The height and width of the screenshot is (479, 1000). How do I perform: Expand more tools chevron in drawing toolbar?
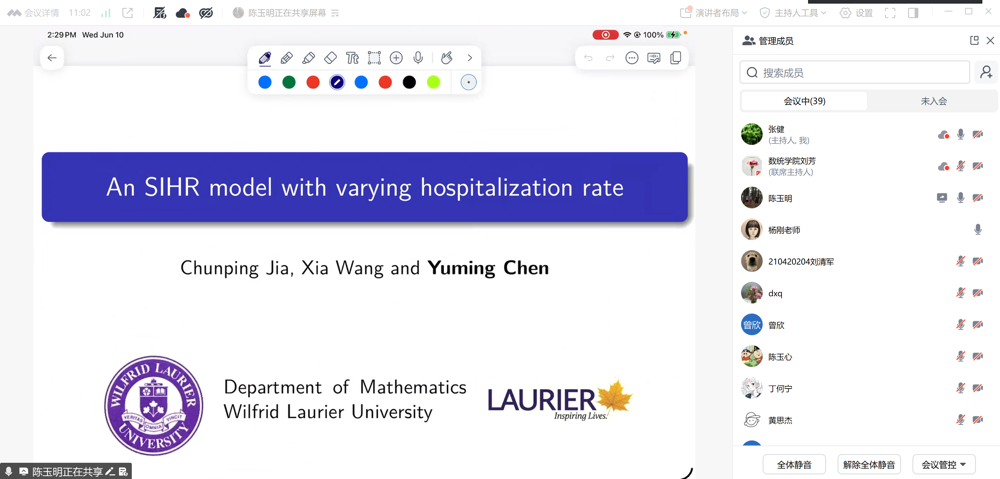tap(470, 58)
